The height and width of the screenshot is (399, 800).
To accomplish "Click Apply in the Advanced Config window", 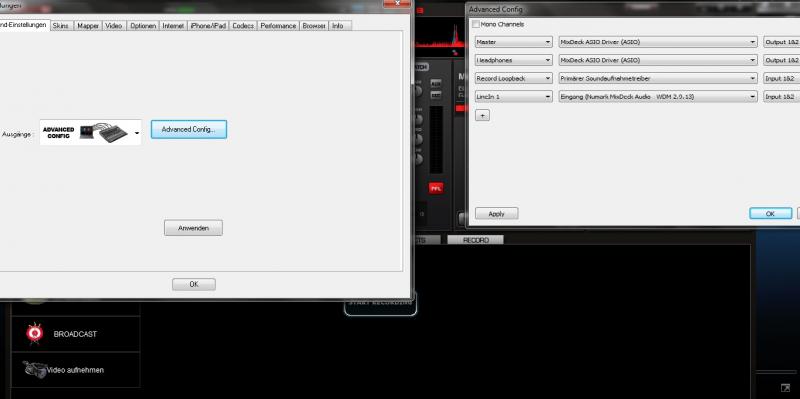I will [496, 214].
